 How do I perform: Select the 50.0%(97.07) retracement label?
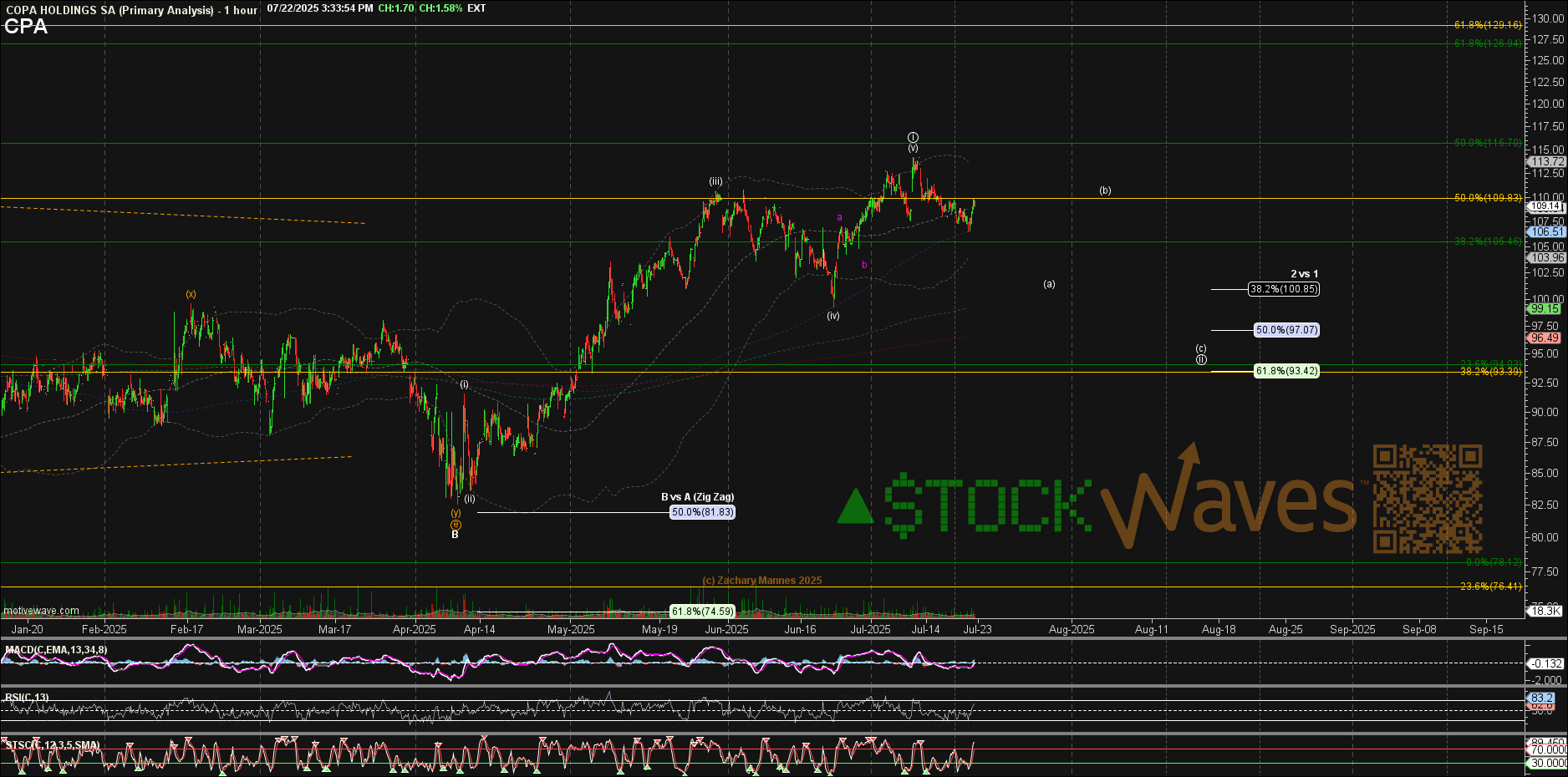(x=1287, y=330)
